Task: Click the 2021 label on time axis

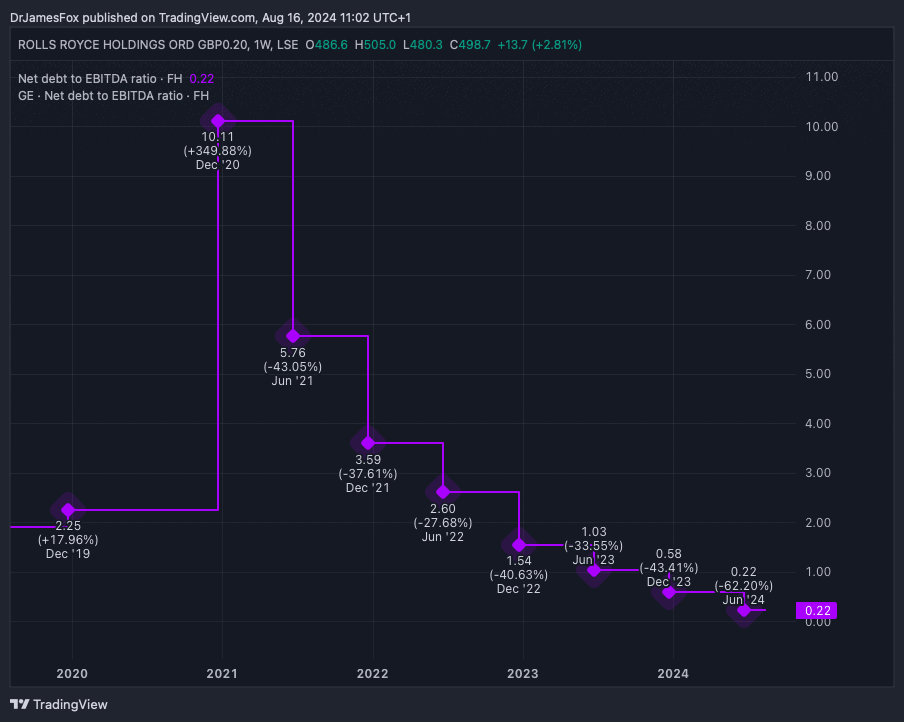Action: click(222, 674)
